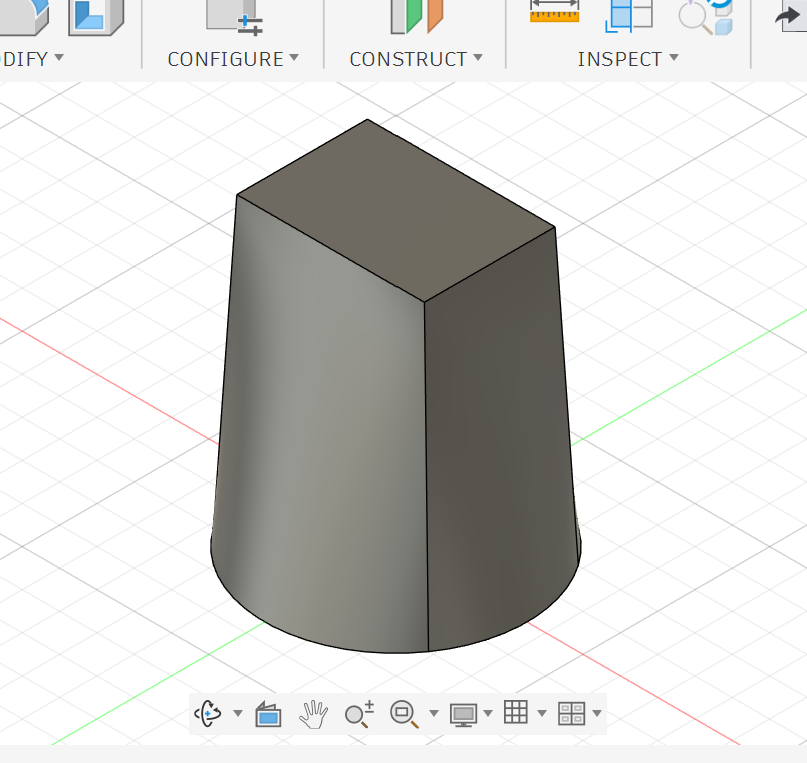Expand the Zoom Window dropdown arrow

tap(434, 713)
